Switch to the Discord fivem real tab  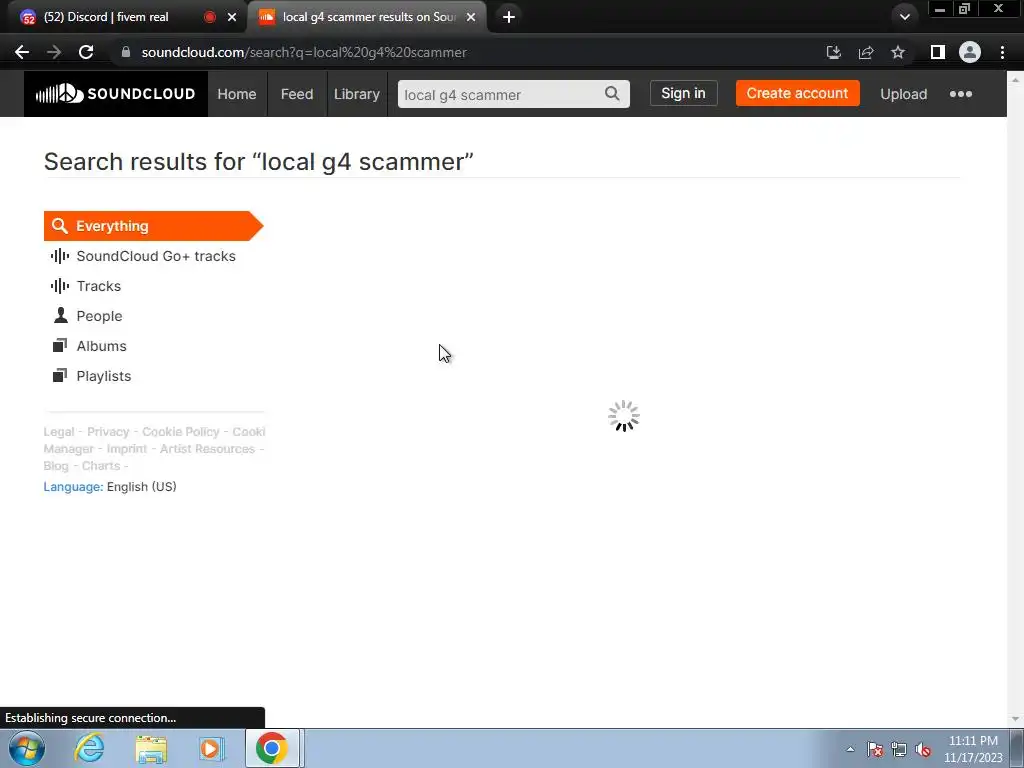tap(124, 17)
